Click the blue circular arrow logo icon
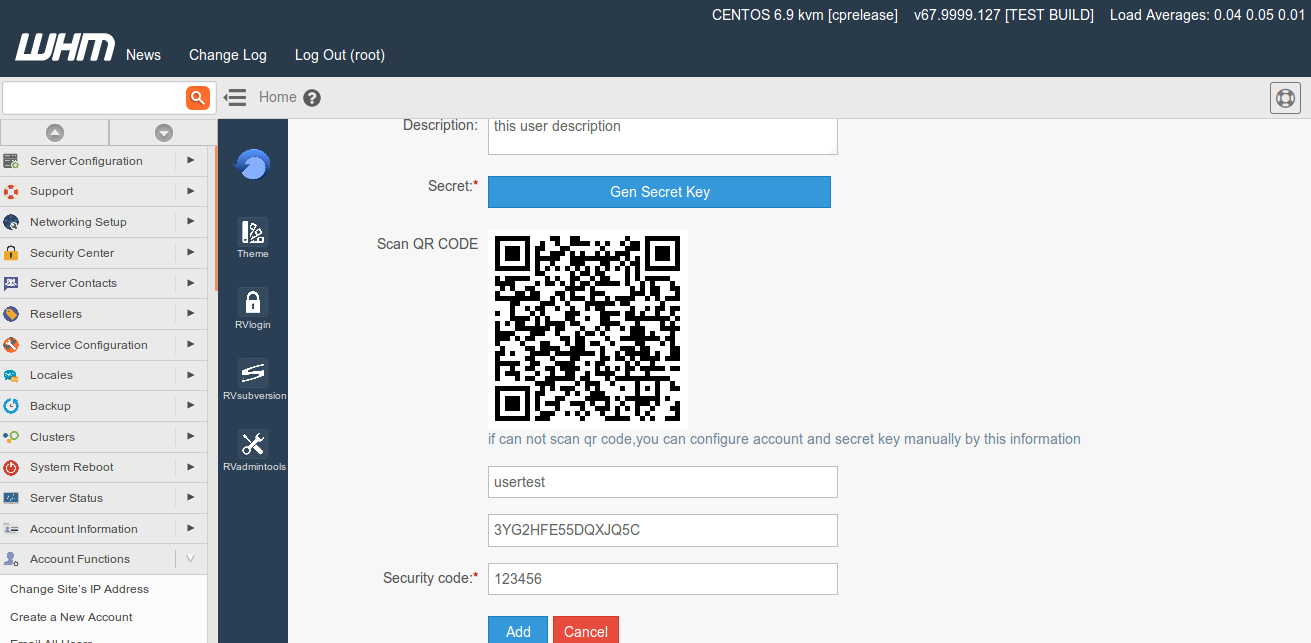Image resolution: width=1311 pixels, height=643 pixels. [253, 164]
